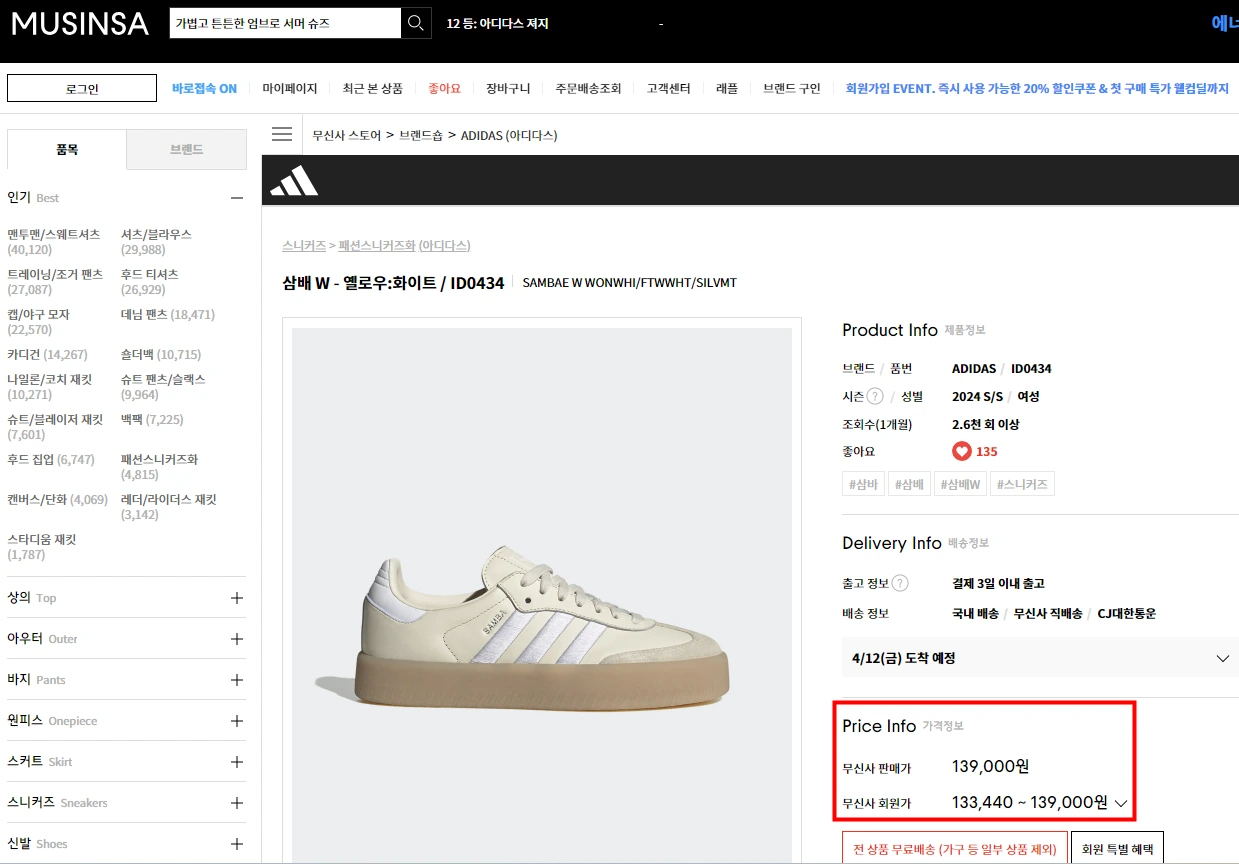Click the search magnifier icon
The width and height of the screenshot is (1239, 864).
point(415,22)
